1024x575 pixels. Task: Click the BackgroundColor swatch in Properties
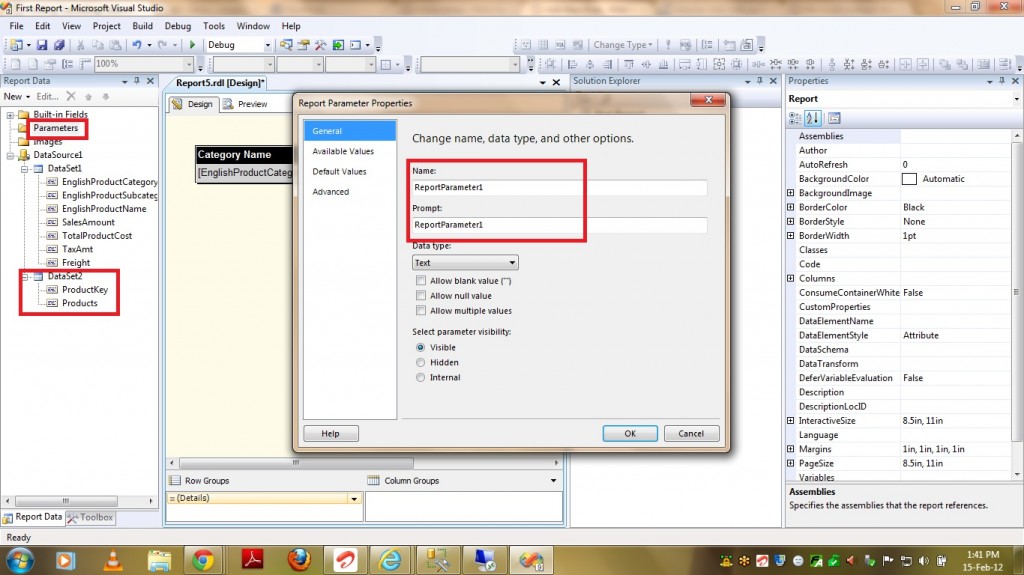pos(909,179)
